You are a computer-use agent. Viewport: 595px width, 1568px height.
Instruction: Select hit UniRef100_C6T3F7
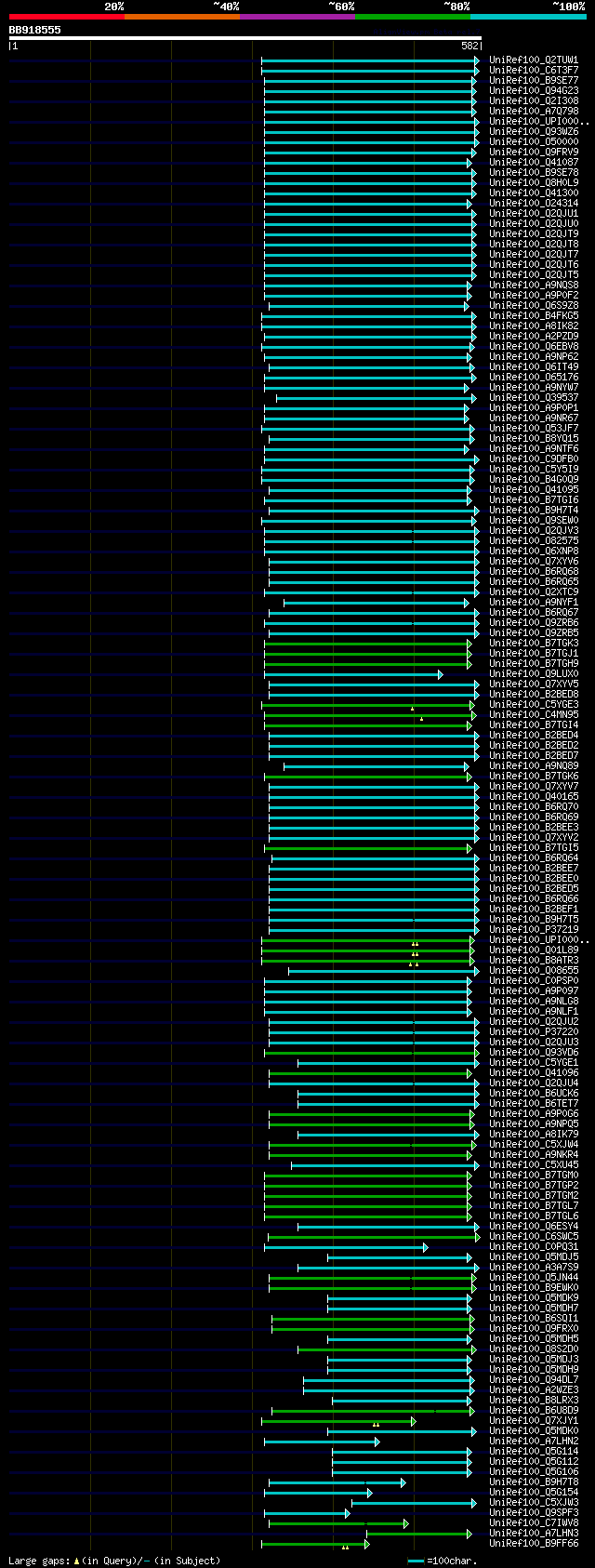[x=534, y=70]
